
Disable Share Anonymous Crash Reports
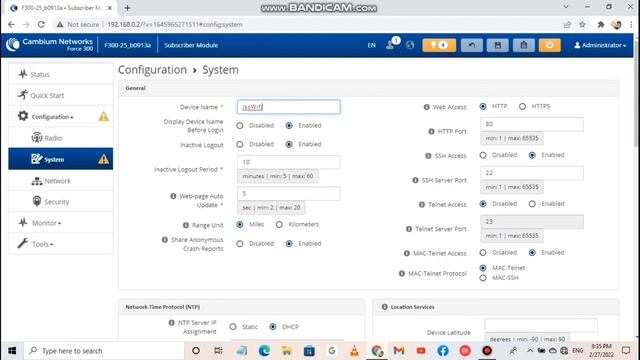(x=240, y=244)
